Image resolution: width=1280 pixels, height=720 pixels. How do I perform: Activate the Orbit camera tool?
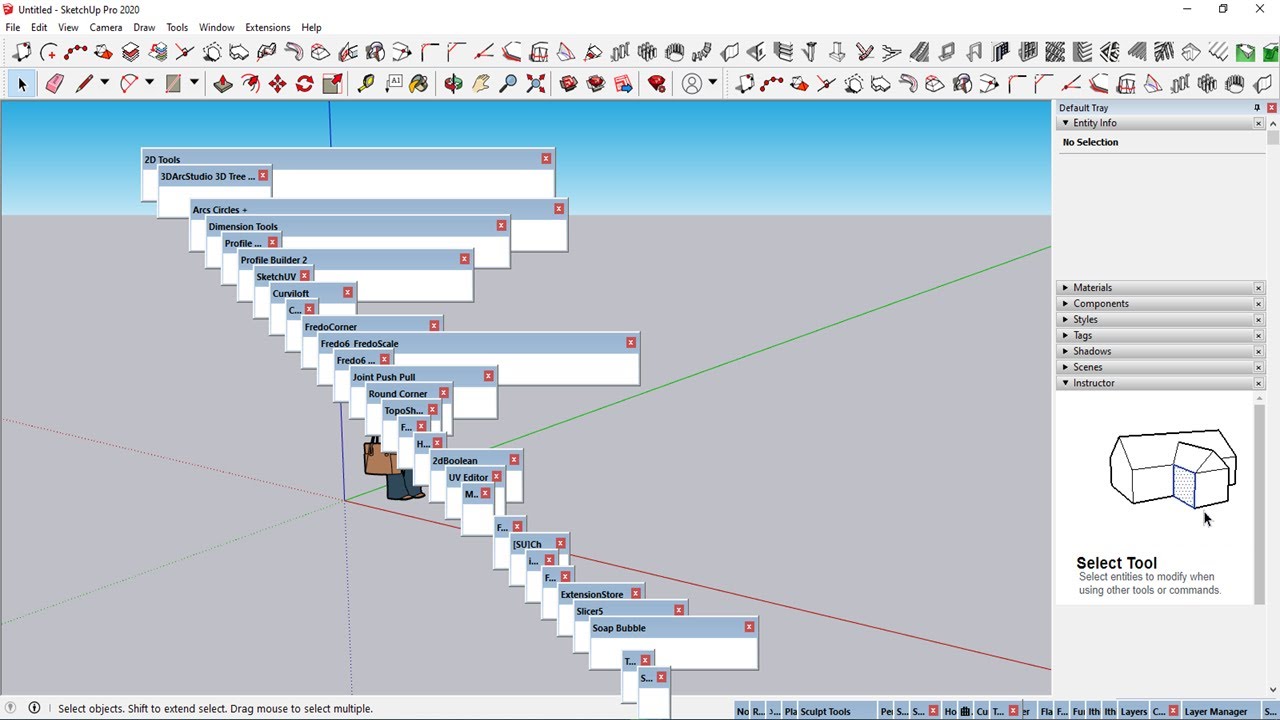(x=453, y=84)
